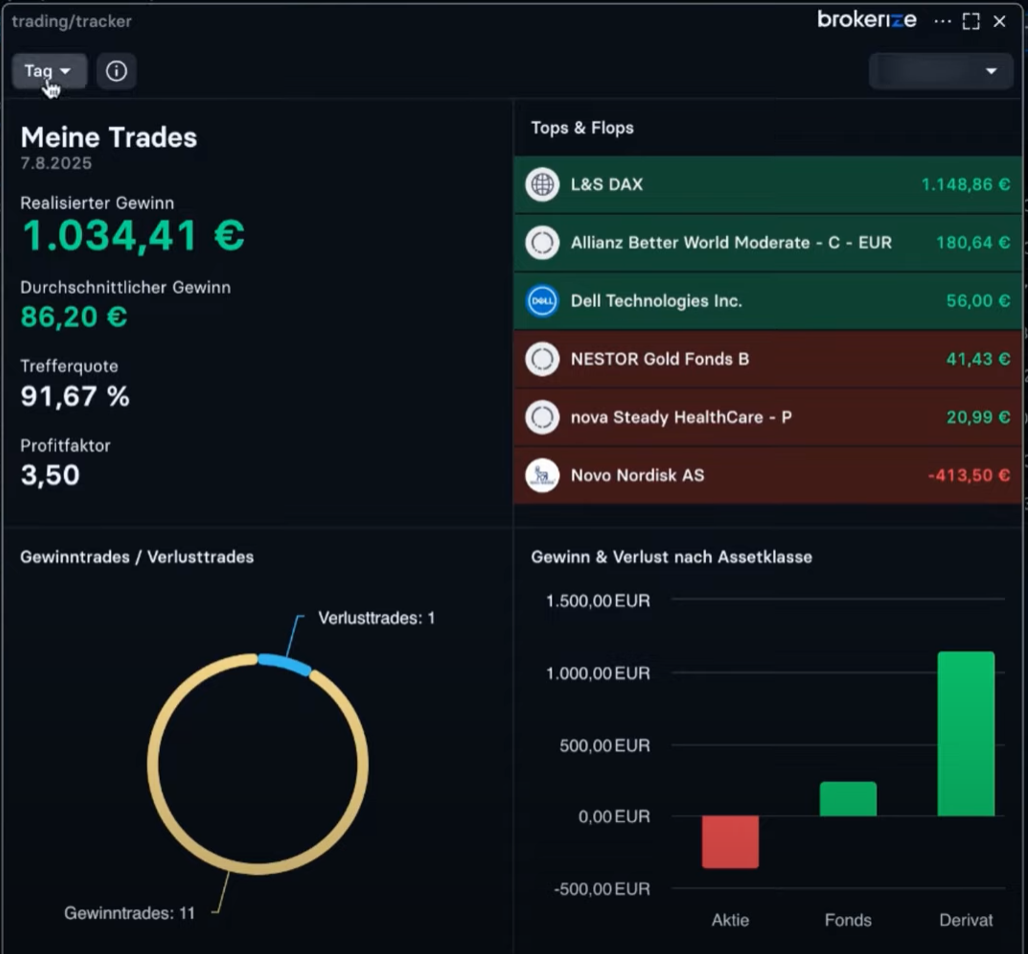Click the 41,43 € profit value
Screen dimensions: 1028x954
[x=978, y=359]
